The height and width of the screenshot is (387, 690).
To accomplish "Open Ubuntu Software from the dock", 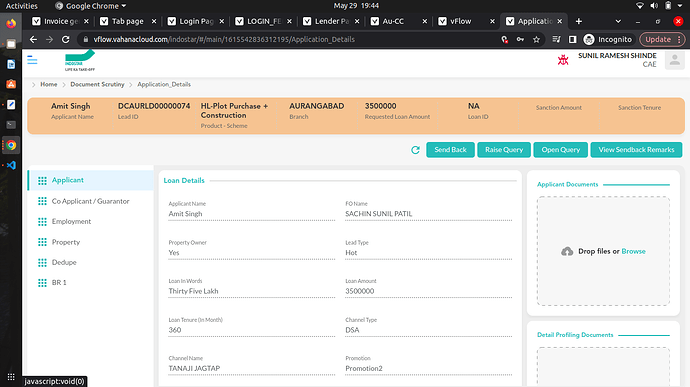I will [11, 84].
